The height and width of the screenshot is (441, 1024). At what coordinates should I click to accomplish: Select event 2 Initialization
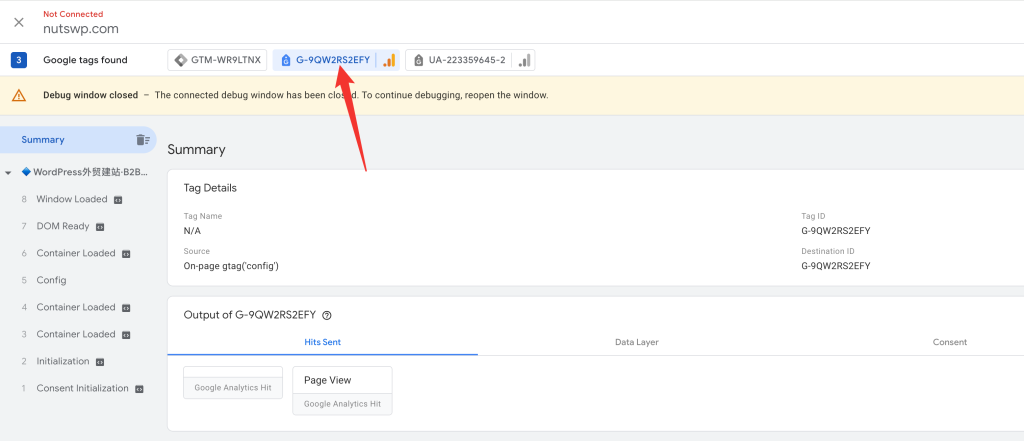63,361
